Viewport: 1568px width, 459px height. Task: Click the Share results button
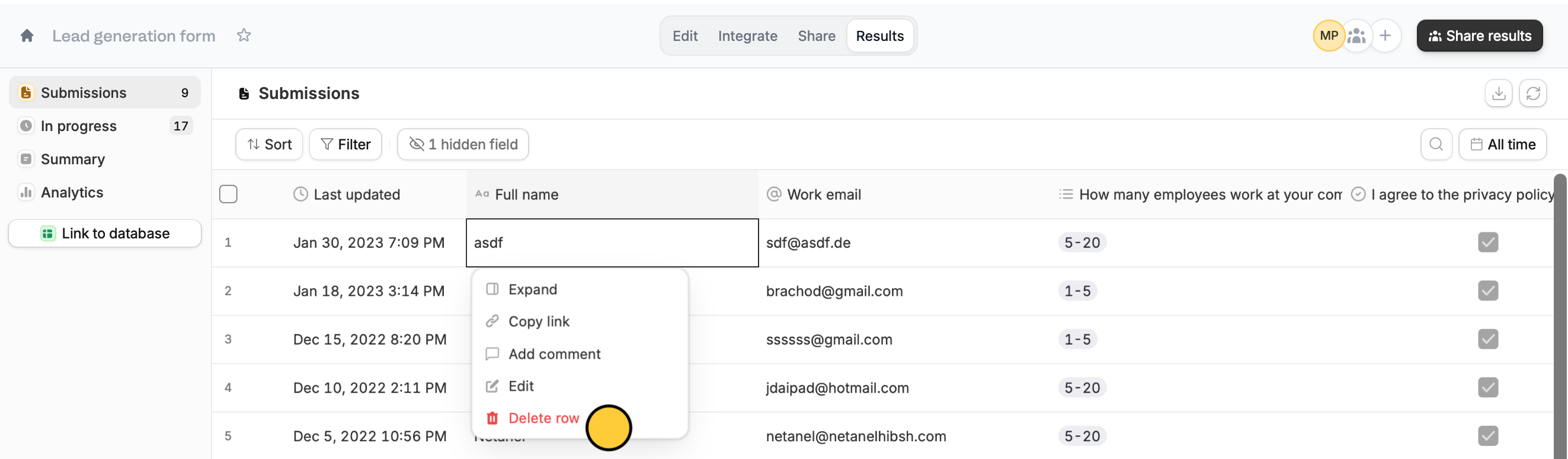coord(1479,36)
